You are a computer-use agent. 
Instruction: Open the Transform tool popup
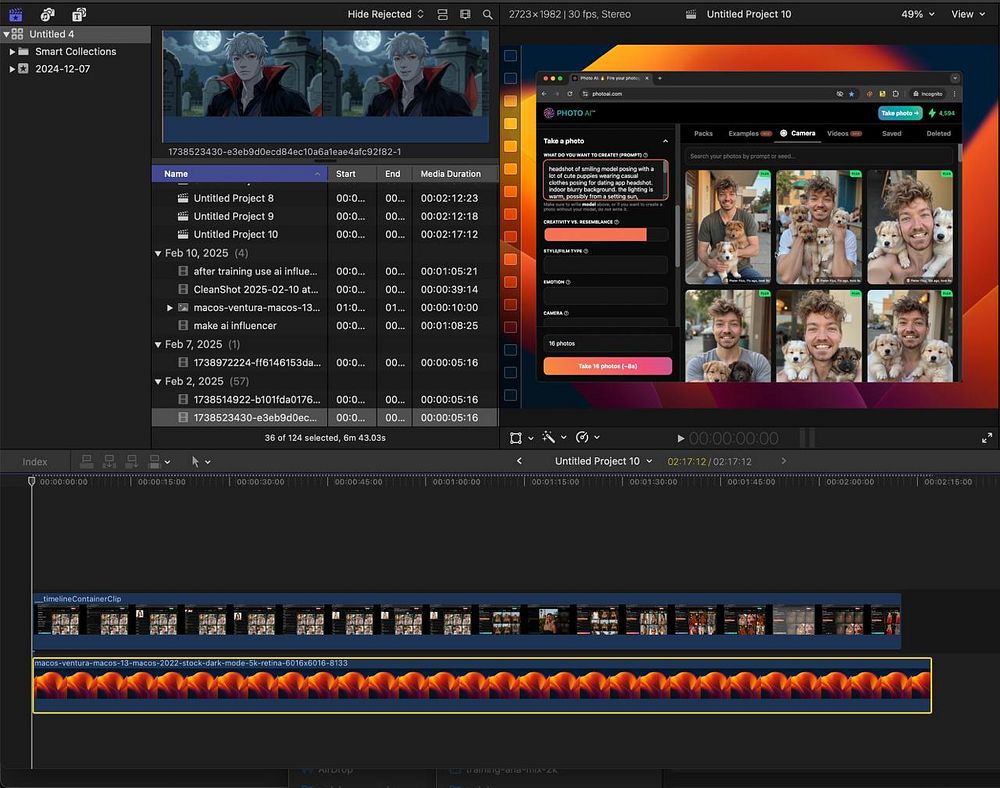coord(521,438)
